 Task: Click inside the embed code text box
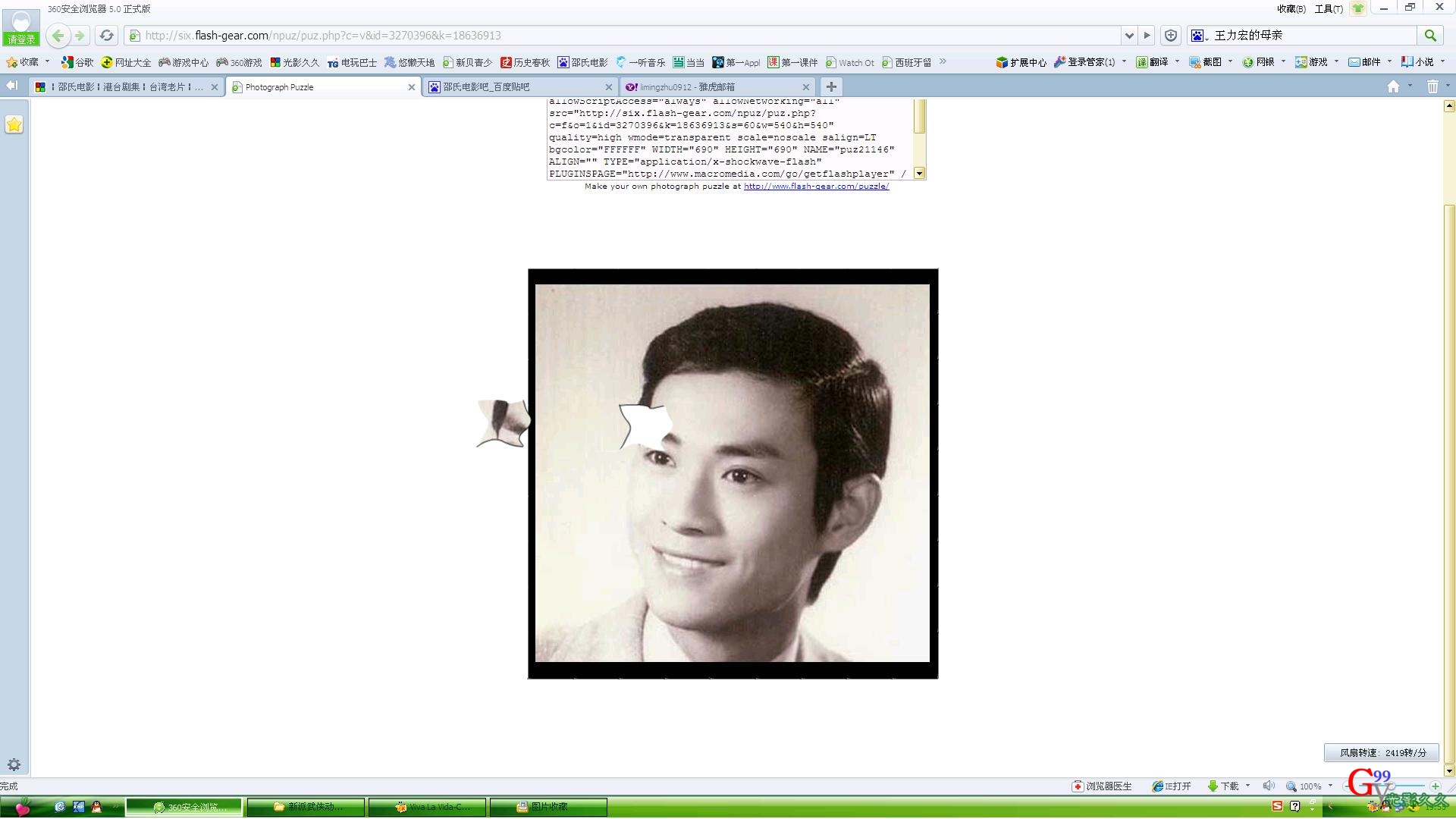pyautogui.click(x=728, y=138)
